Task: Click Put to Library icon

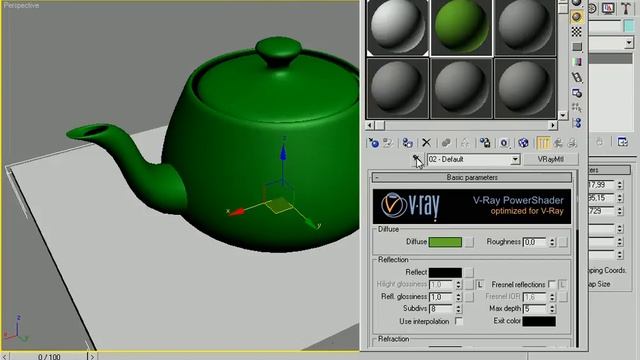Action: (485, 143)
